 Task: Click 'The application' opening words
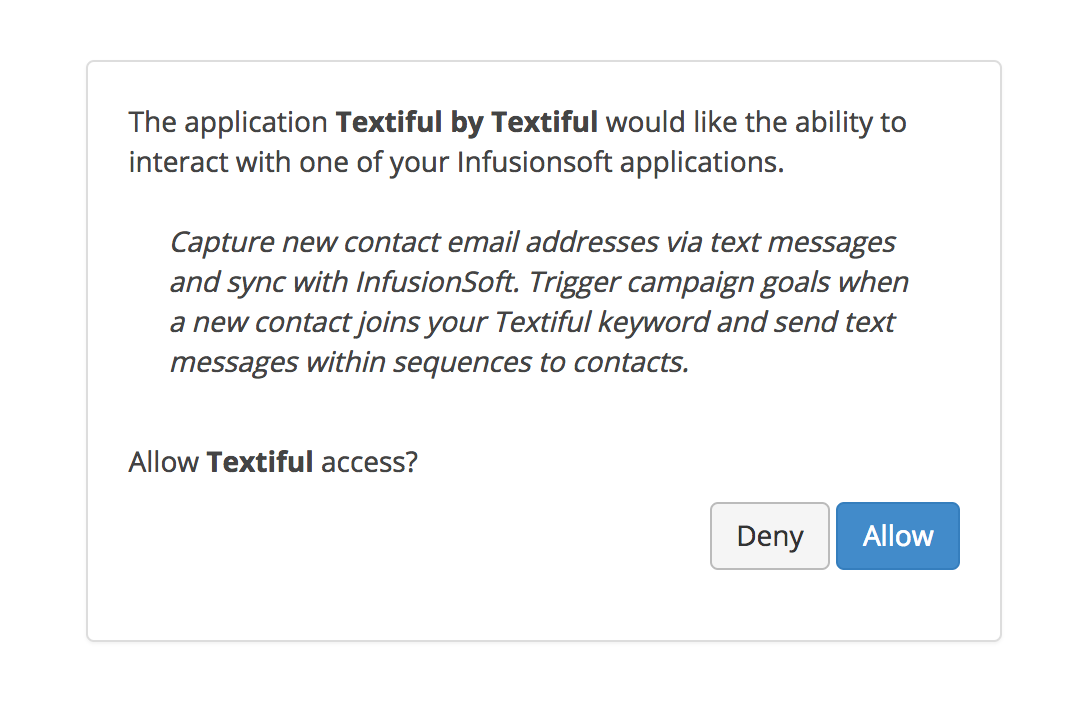click(x=228, y=122)
